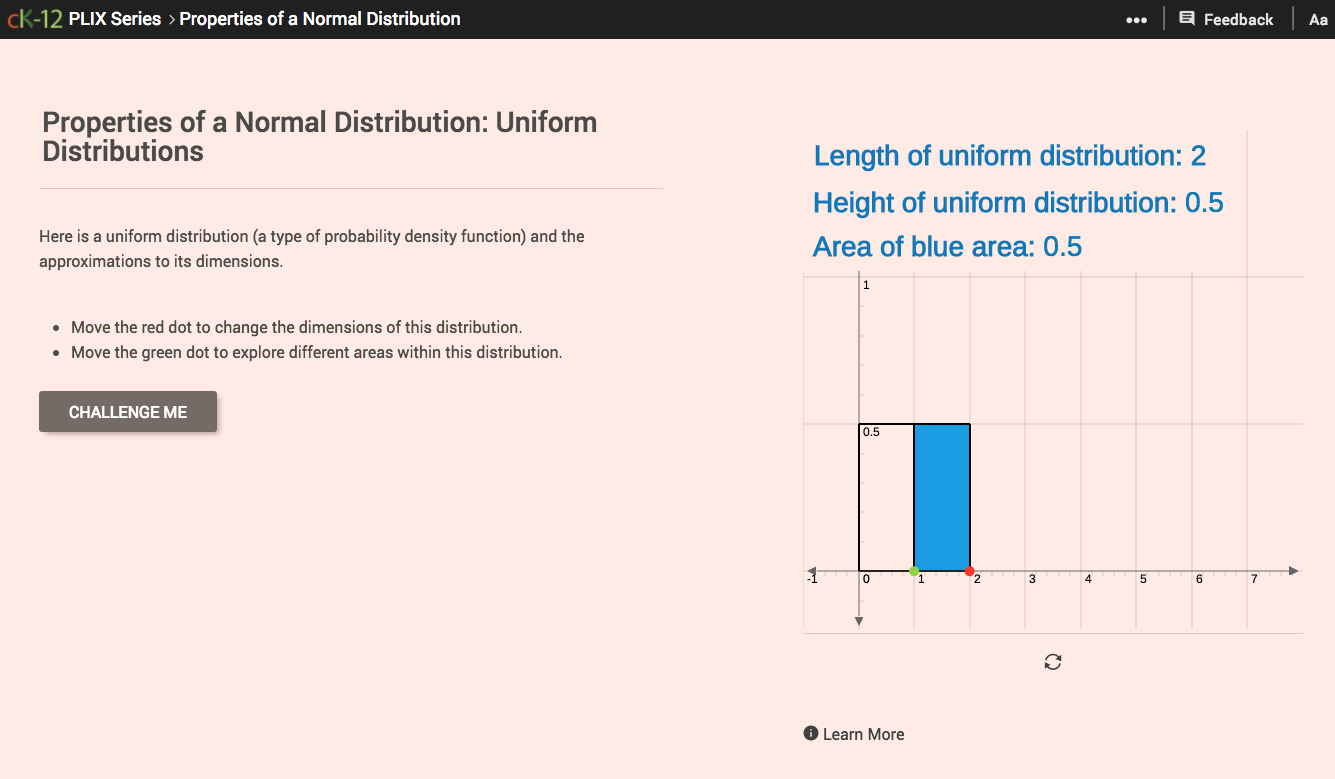Select the white rectangle portion of the distribution
Image resolution: width=1335 pixels, height=779 pixels.
pos(885,495)
